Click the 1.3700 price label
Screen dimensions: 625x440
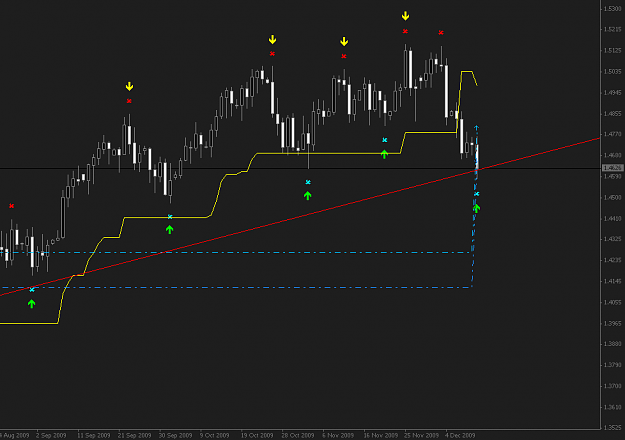612,386
